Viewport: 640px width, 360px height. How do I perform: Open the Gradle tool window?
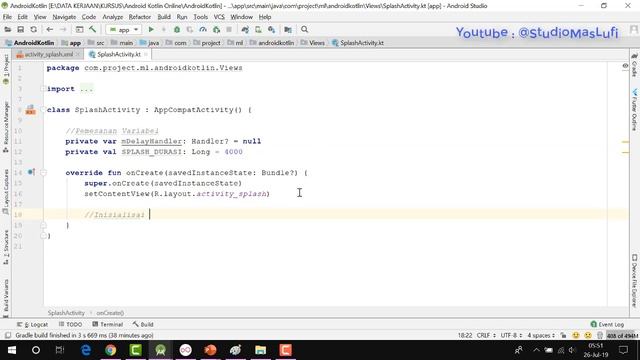(x=635, y=65)
